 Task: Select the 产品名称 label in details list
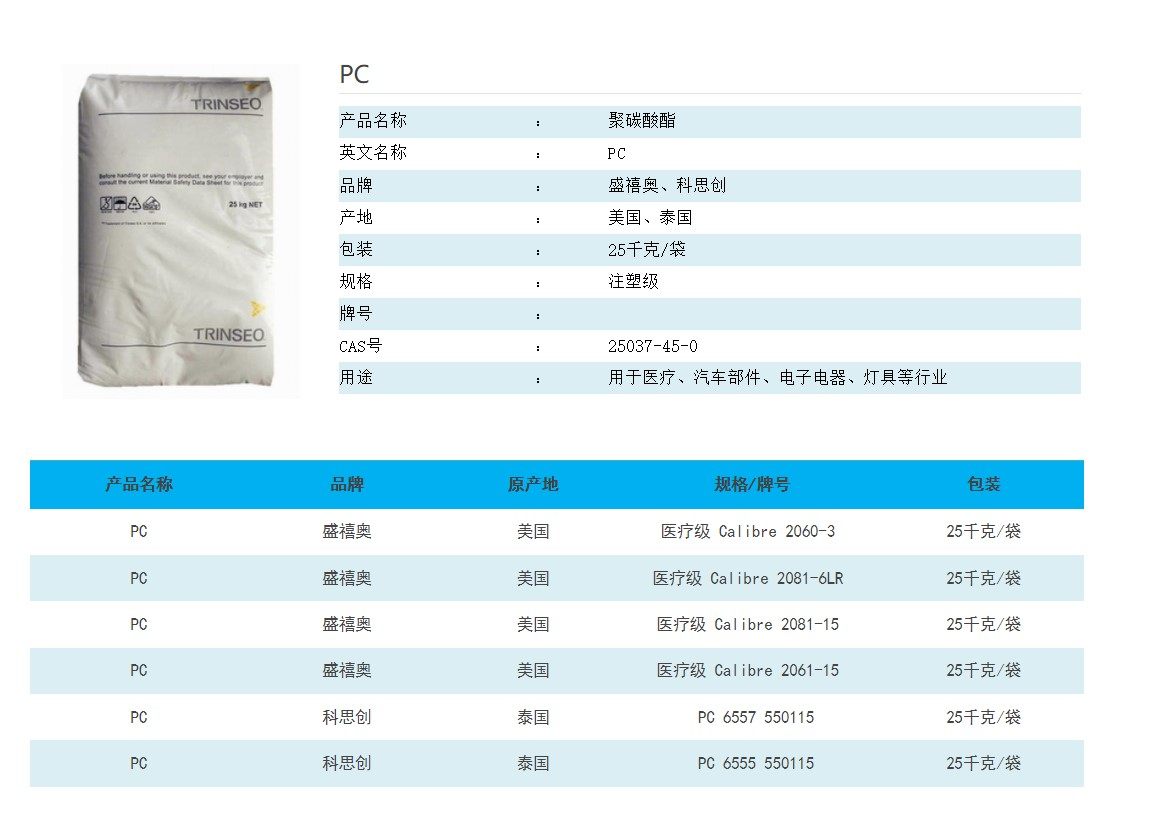point(373,121)
